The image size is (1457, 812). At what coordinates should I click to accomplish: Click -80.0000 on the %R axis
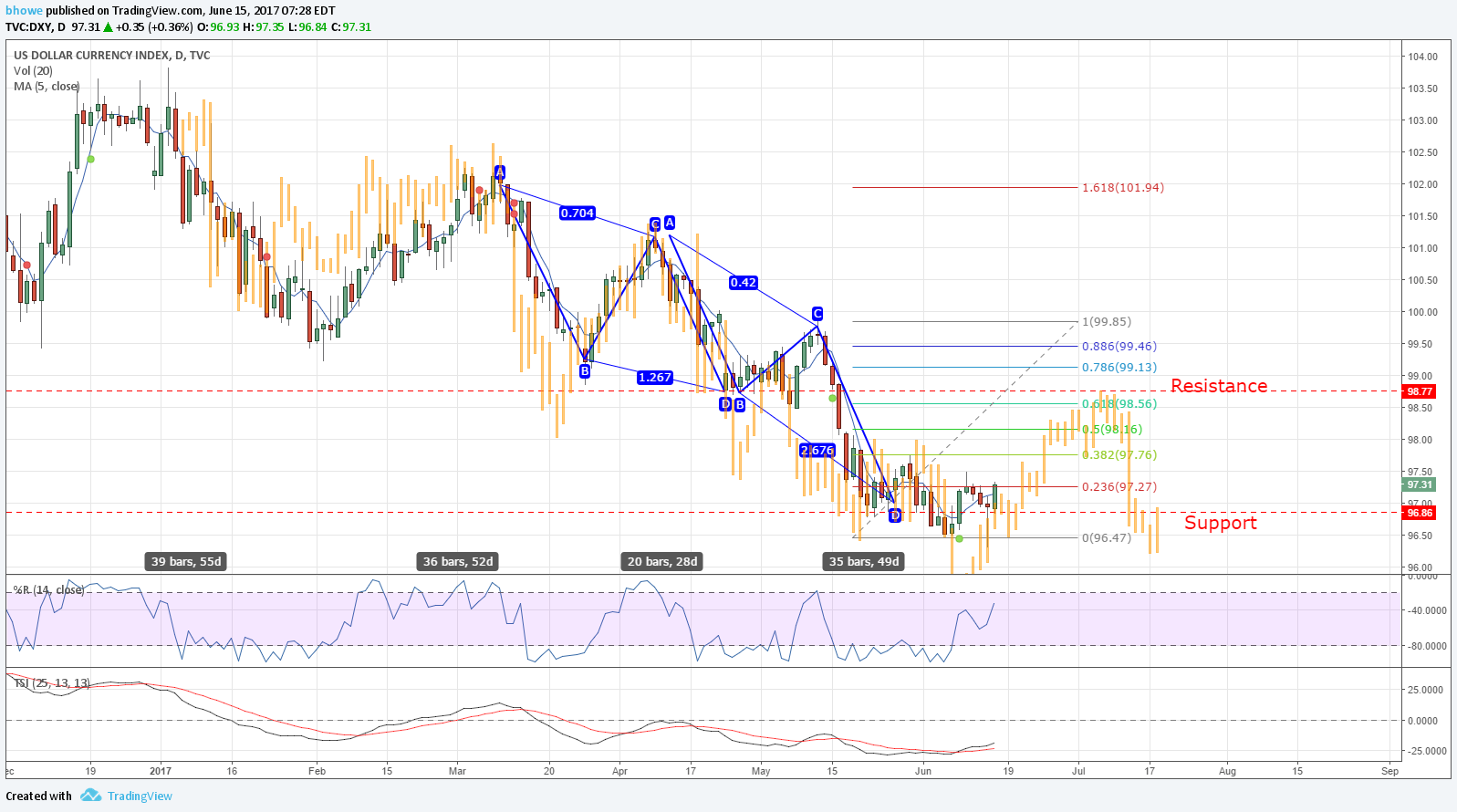tap(1427, 646)
